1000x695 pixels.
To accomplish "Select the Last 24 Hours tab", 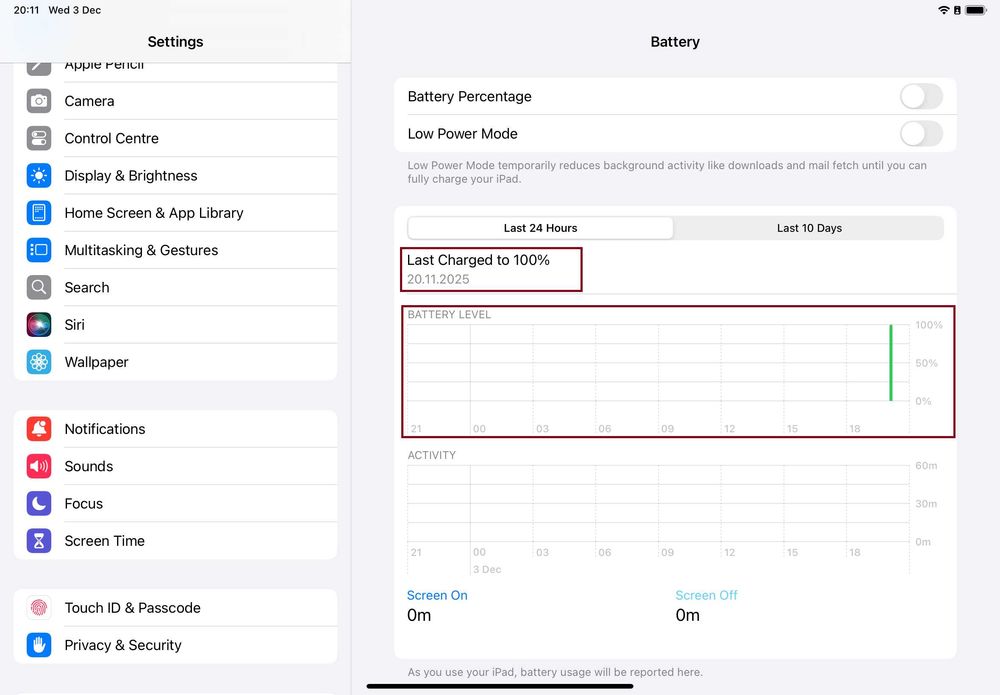I will click(540, 228).
